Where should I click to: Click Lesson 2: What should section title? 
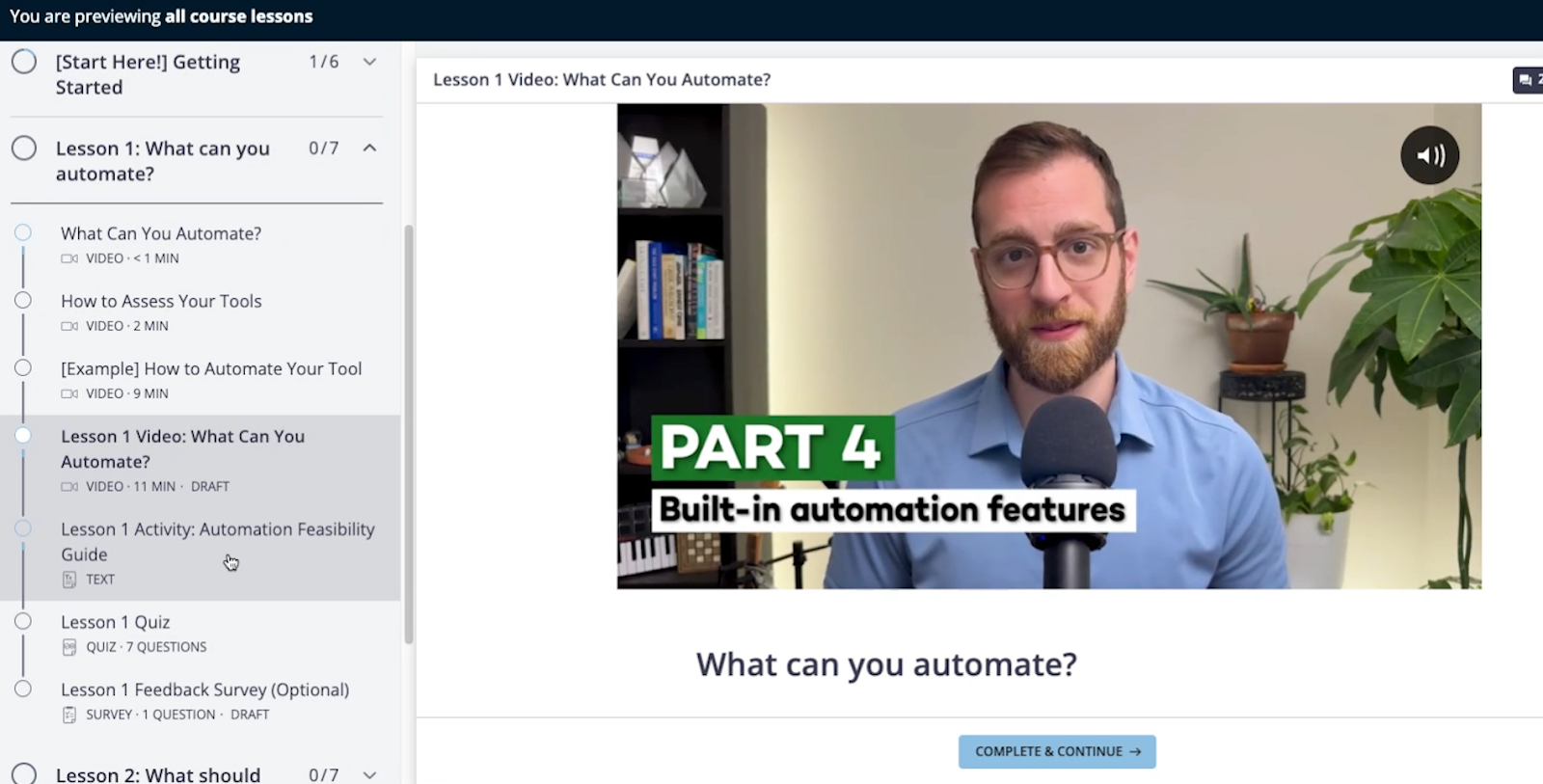coord(158,774)
